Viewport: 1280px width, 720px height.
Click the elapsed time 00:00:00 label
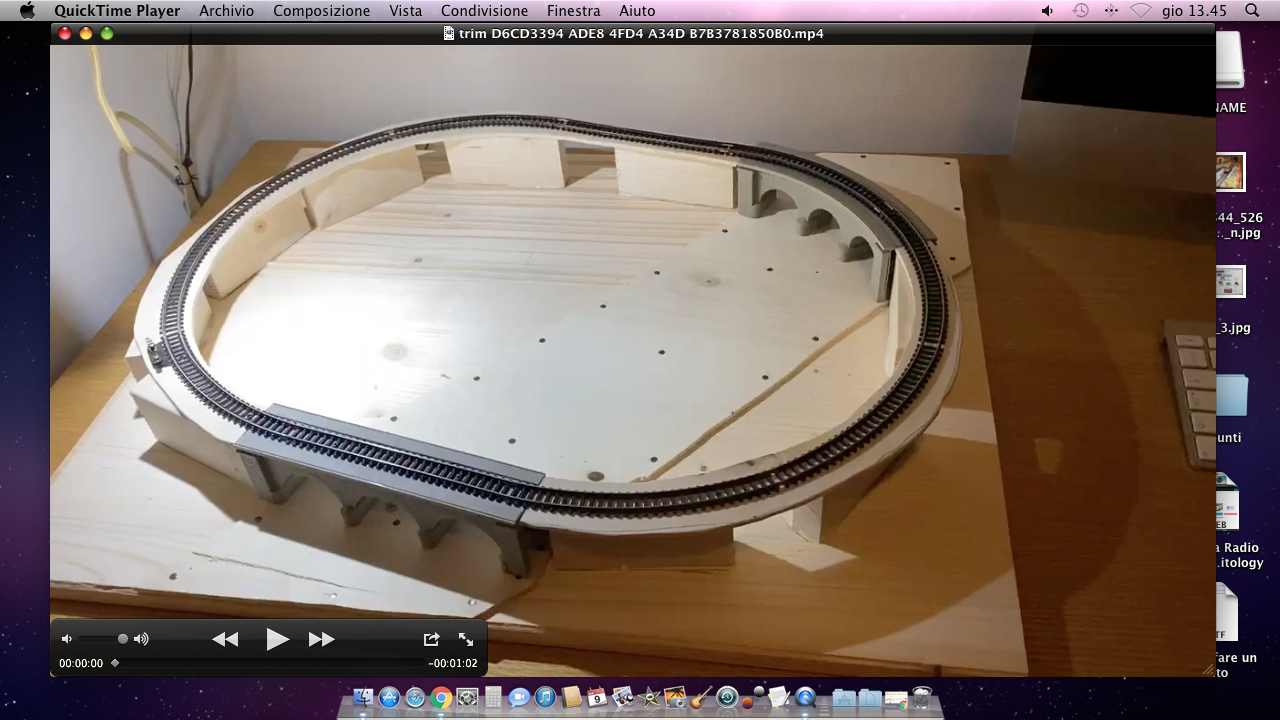click(x=81, y=663)
